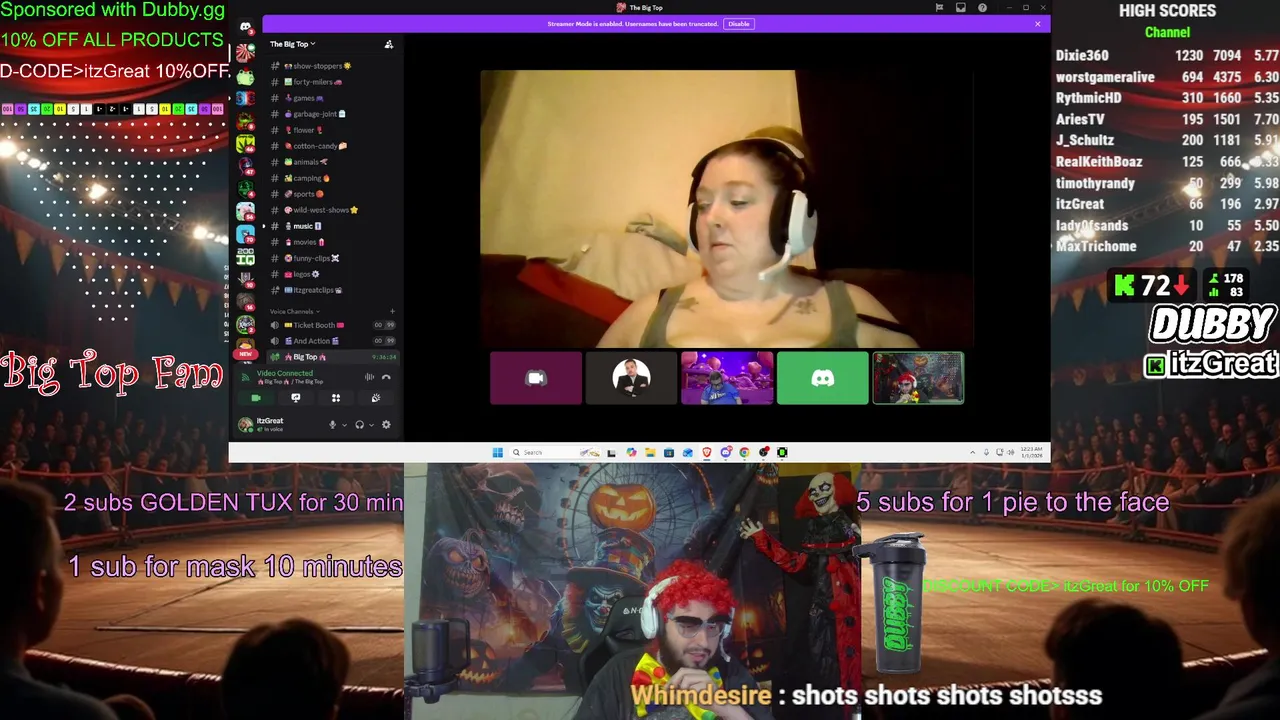1280x720 pixels.
Task: Click the taskbar Search box
Action: [x=553, y=452]
